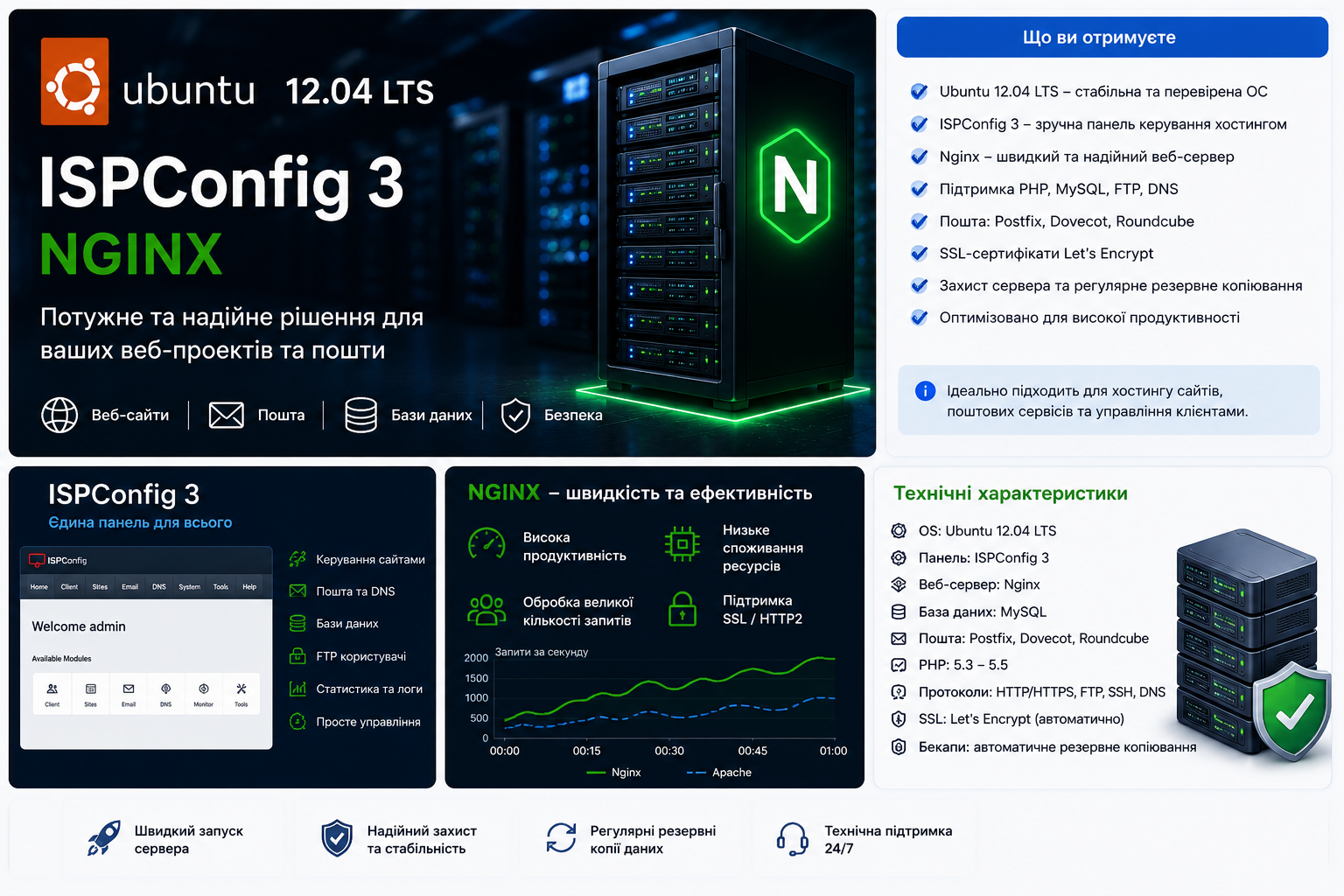Click the Nginx legend entry under chart

(613, 773)
